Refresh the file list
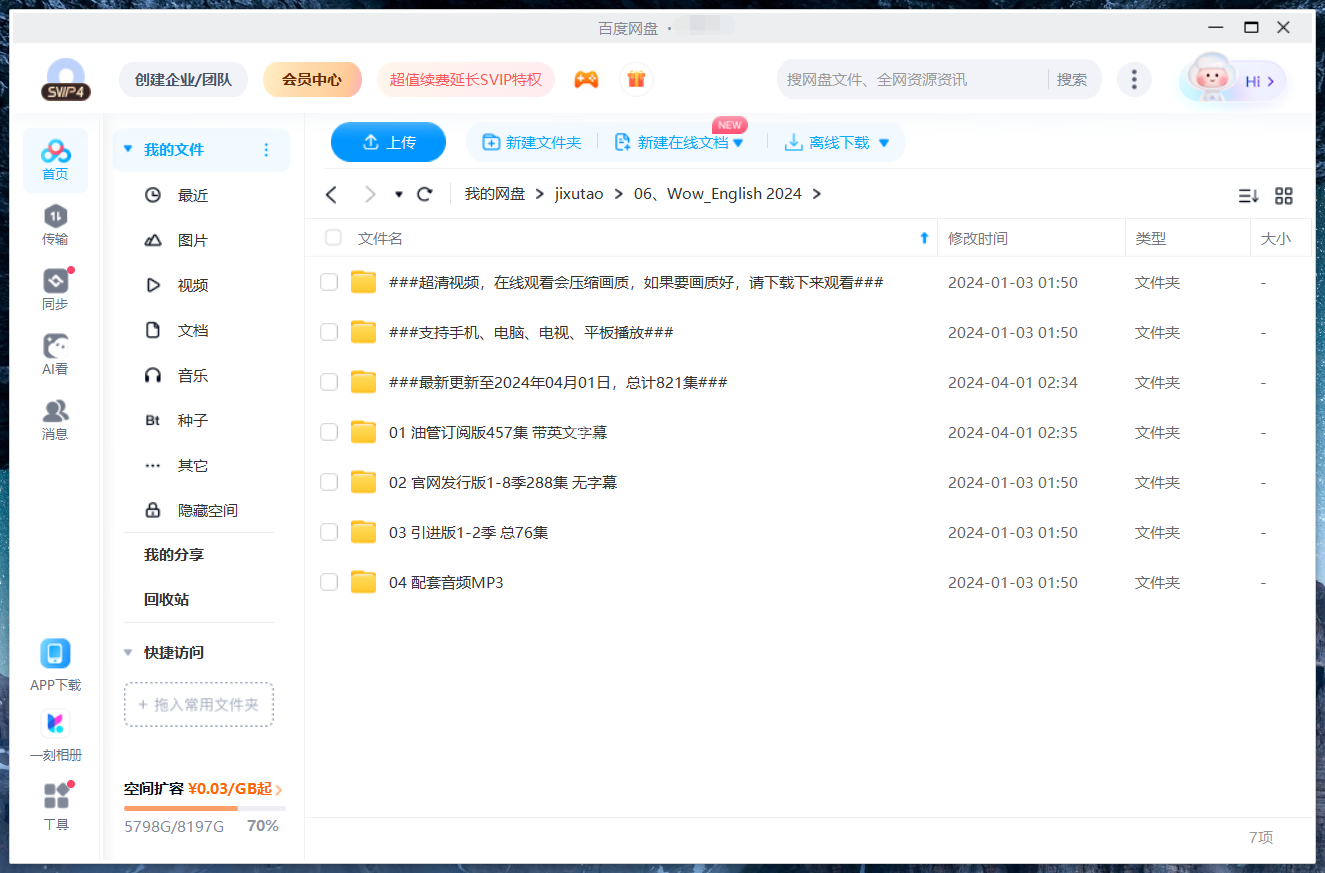Screen dimensions: 1325x873 (x=425, y=194)
